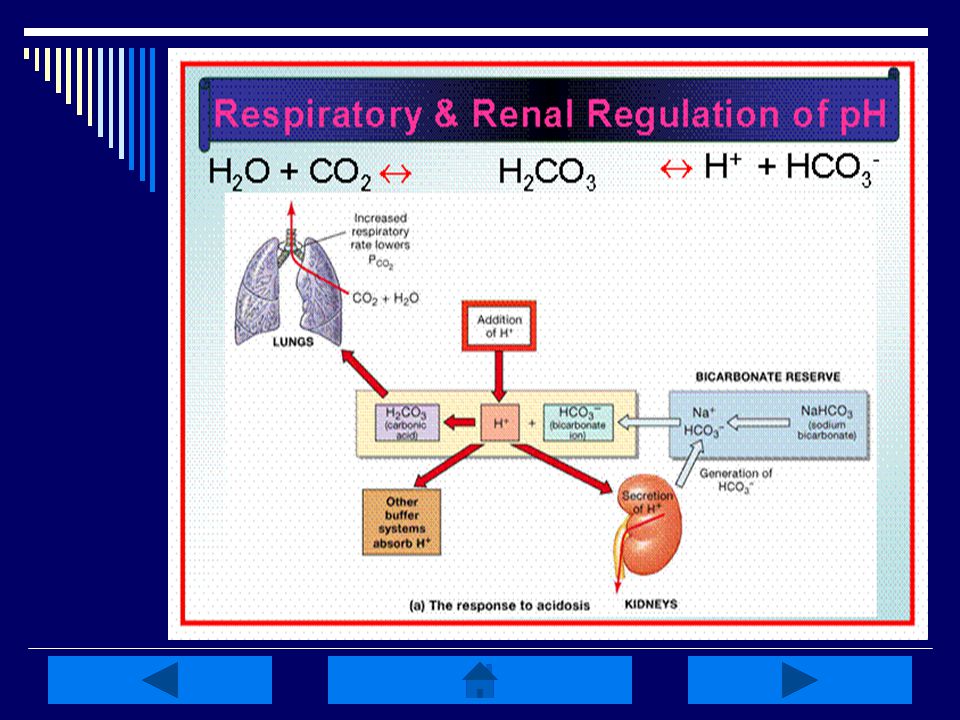960x720 pixels.
Task: Click 'H+ + HCO3-' in top equation
Action: click(x=792, y=169)
